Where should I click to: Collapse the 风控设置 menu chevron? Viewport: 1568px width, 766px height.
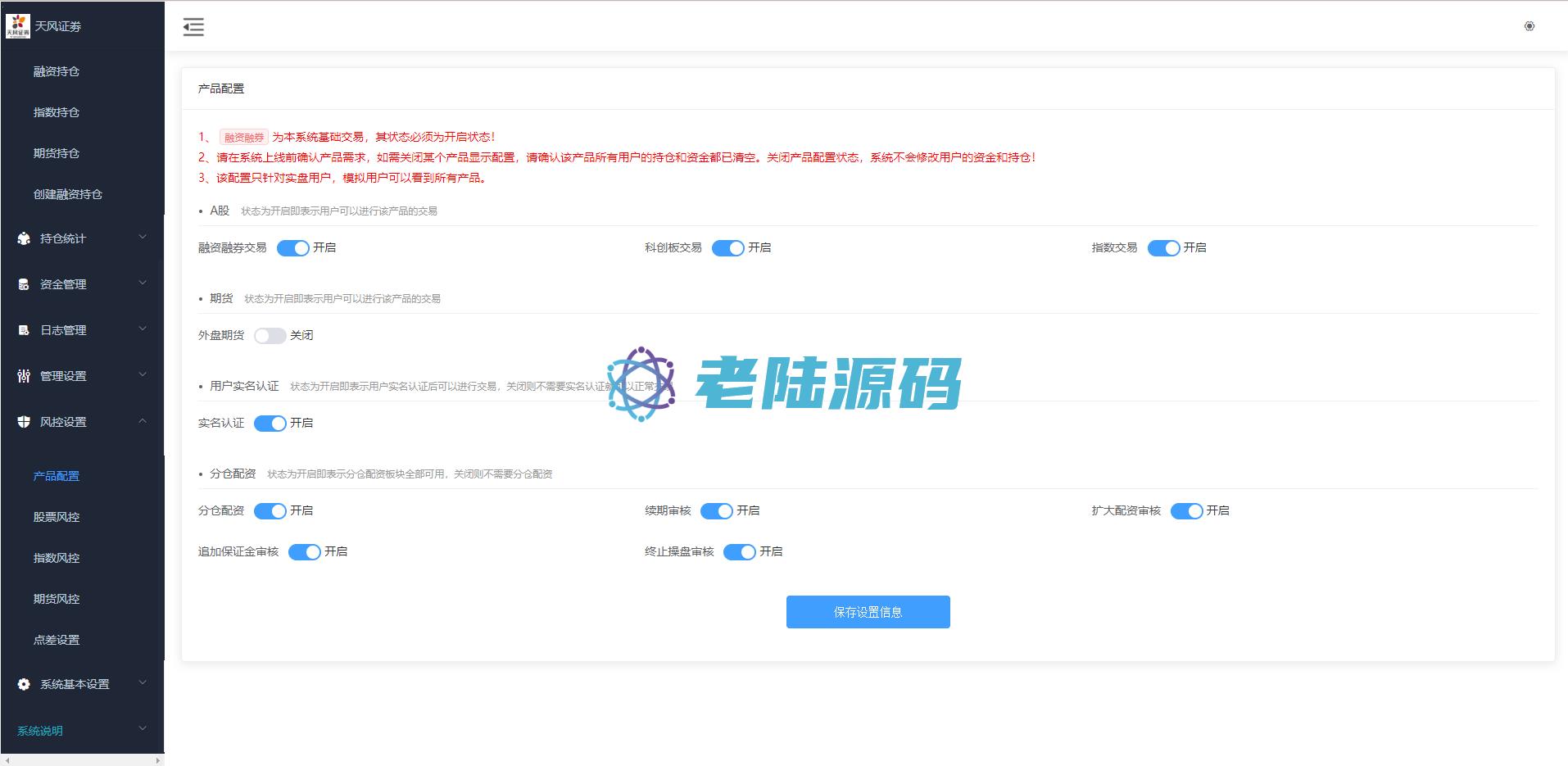[x=143, y=421]
